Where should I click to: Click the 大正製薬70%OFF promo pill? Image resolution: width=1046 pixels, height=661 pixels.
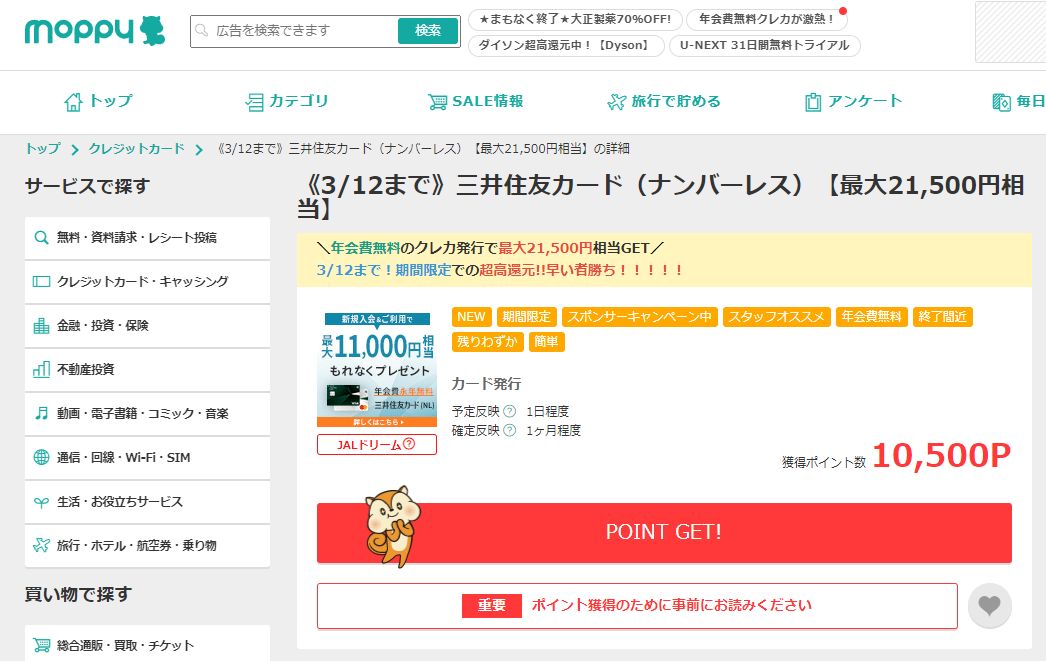point(575,19)
